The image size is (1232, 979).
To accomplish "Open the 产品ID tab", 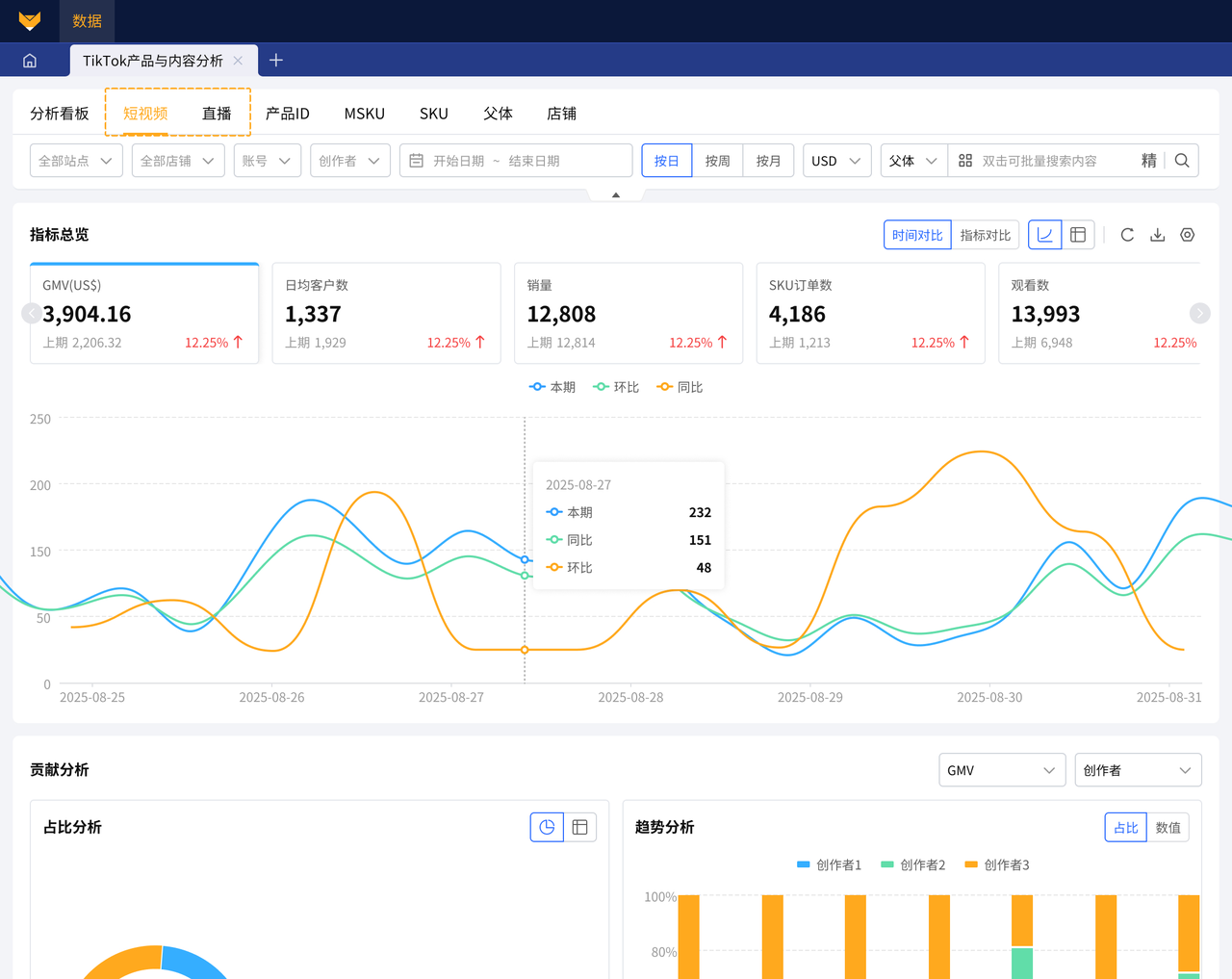I will click(288, 114).
